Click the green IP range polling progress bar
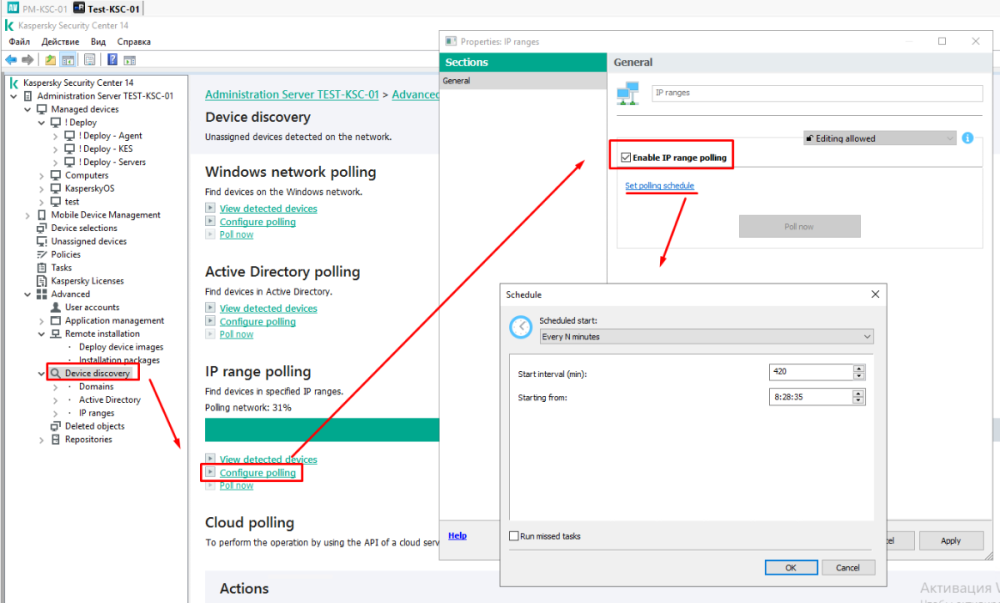1000x603 pixels. [322, 430]
